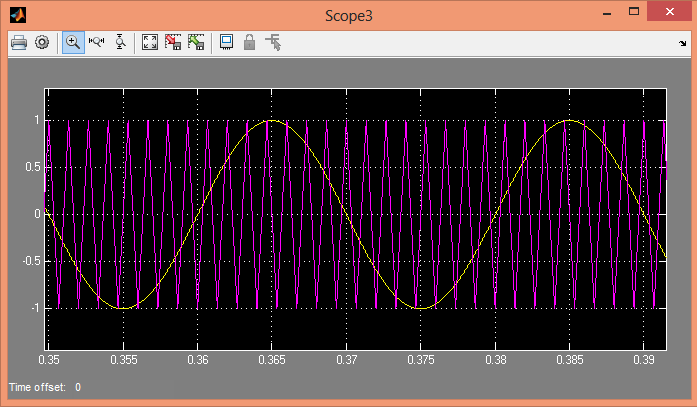Click the Autoscale icon

[x=150, y=42]
